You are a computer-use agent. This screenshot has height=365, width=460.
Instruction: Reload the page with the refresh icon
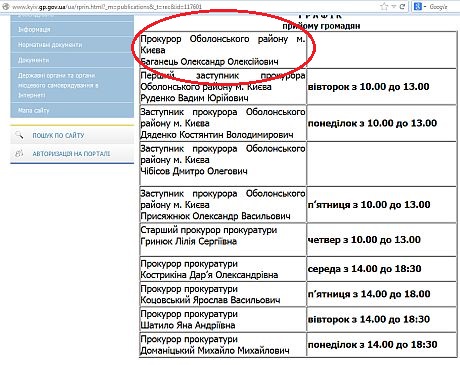pyautogui.click(x=402, y=6)
